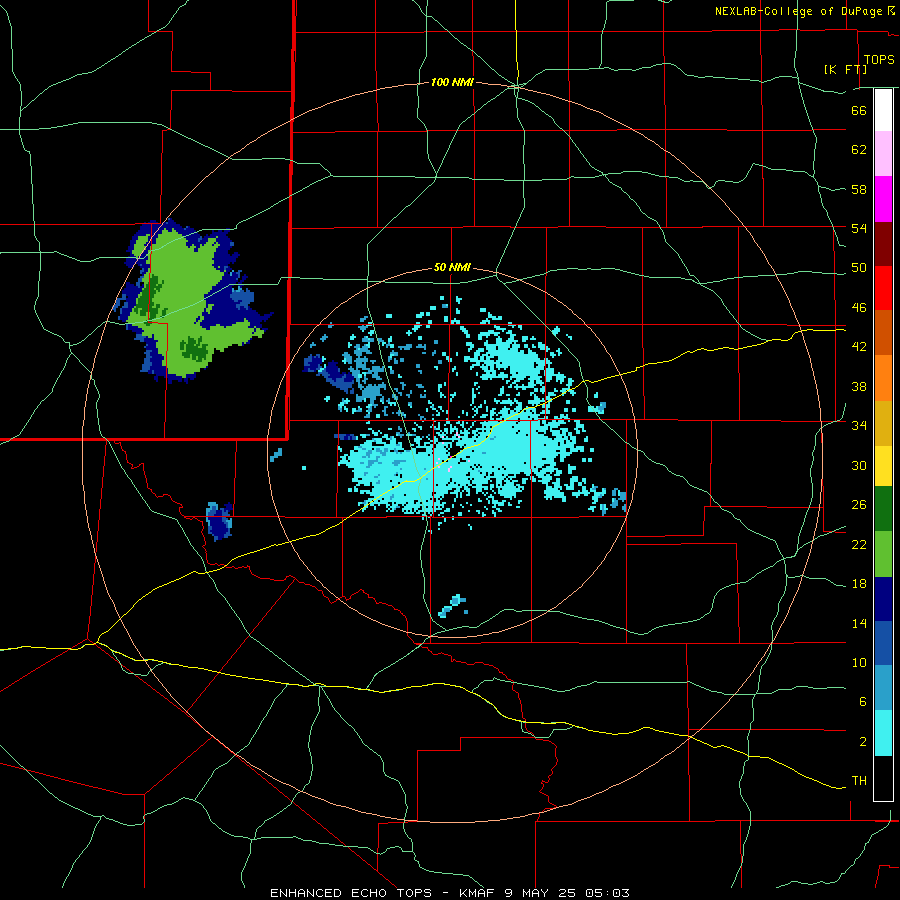Click the cyan 10 kft legend swatch
900x900 pixels.
pos(883,733)
